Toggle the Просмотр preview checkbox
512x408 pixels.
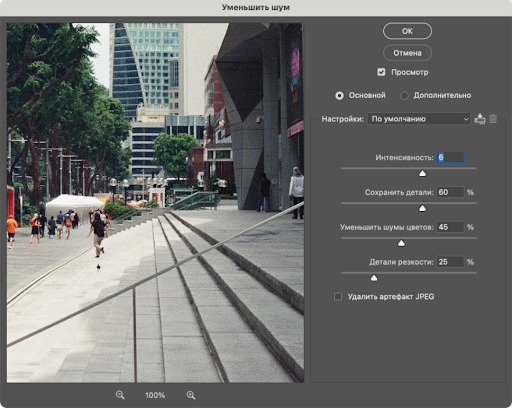tap(381, 72)
